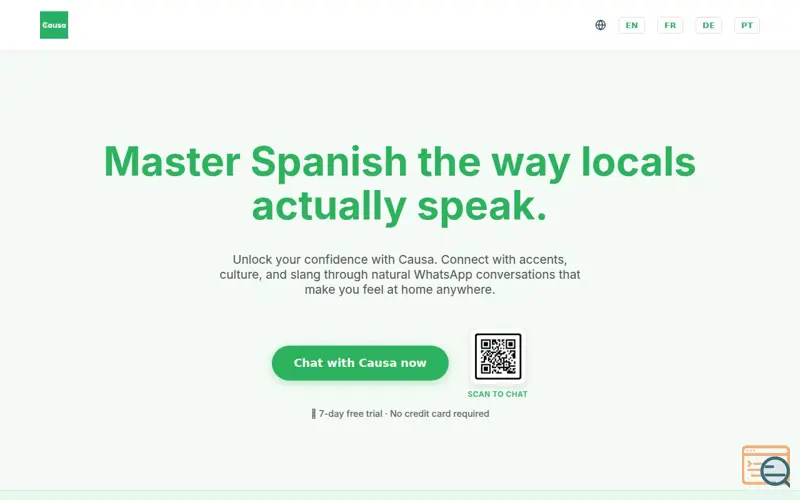Click the Master Spanish headline

coord(400,183)
